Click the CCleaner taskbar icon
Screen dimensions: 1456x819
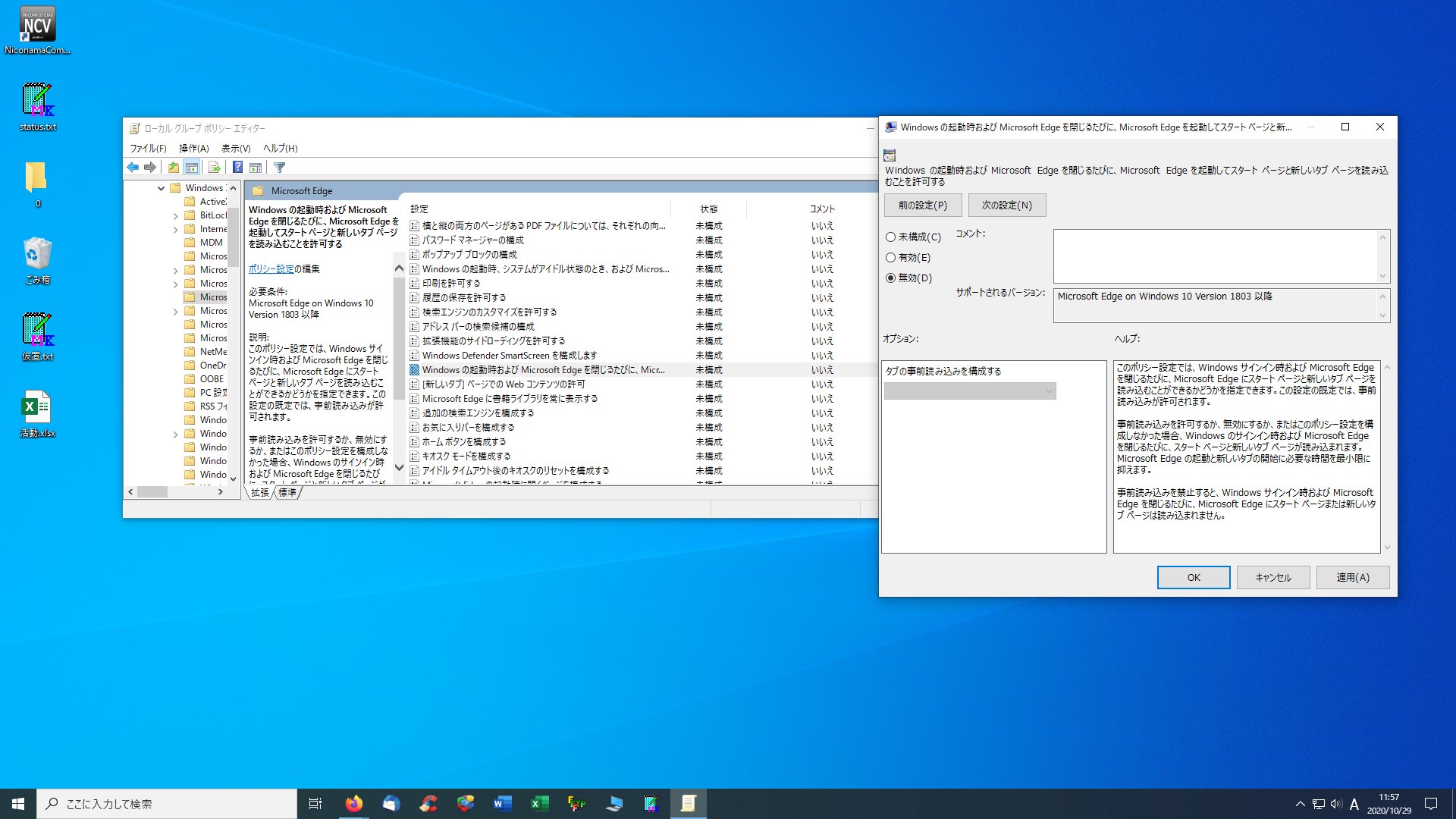[x=428, y=804]
